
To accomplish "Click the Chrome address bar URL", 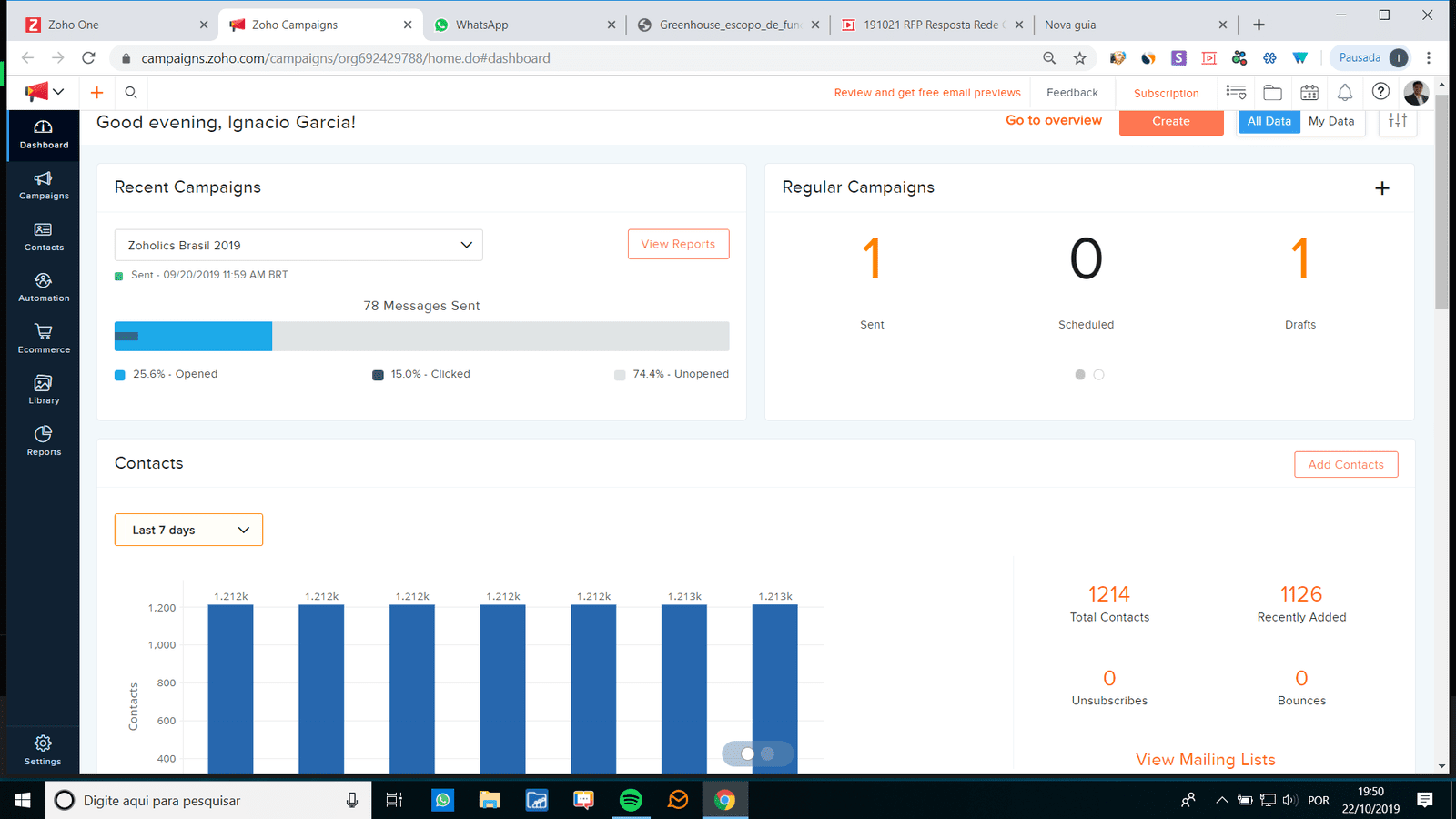I will tap(346, 58).
